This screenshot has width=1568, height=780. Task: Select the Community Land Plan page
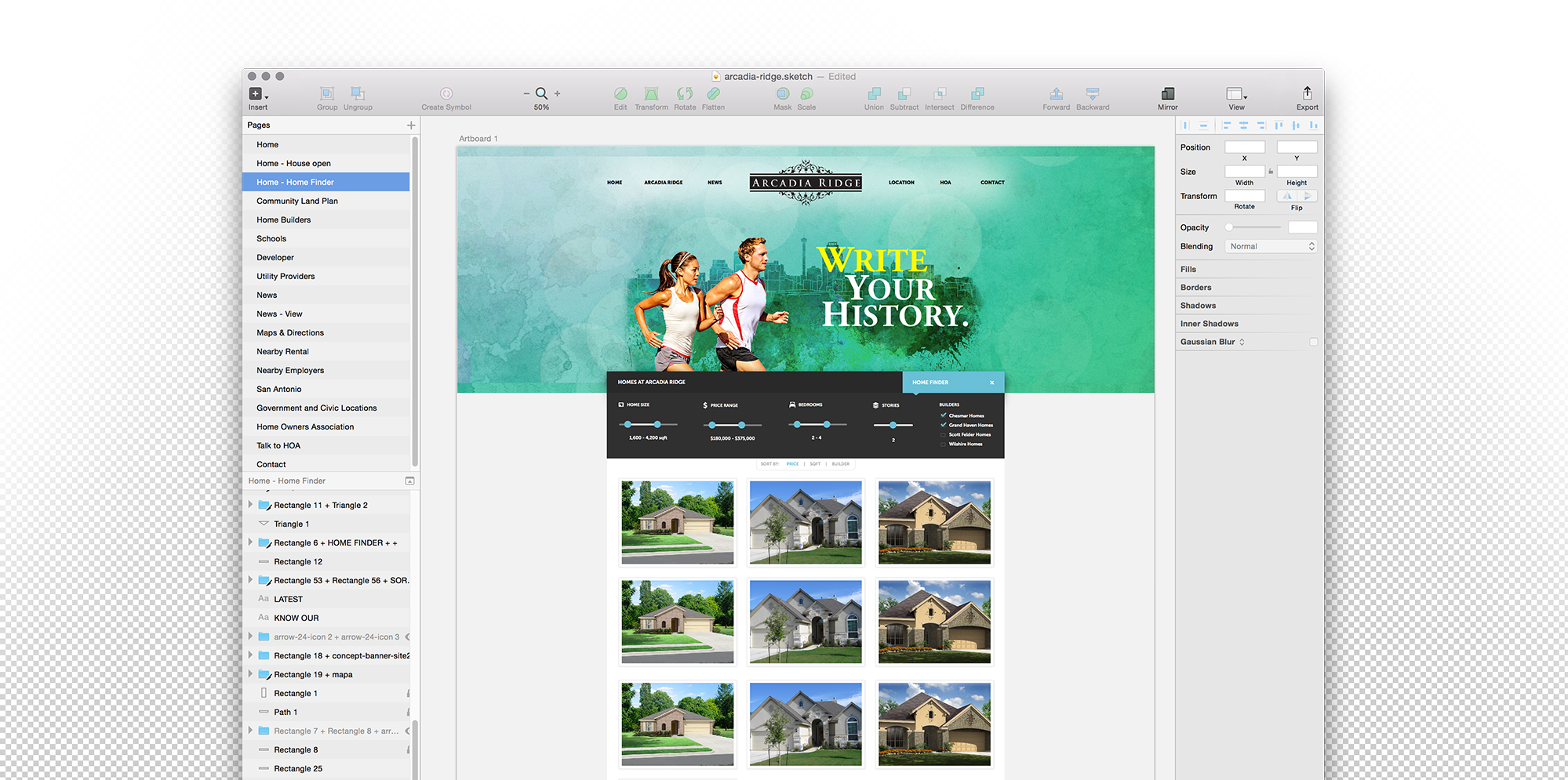point(326,201)
